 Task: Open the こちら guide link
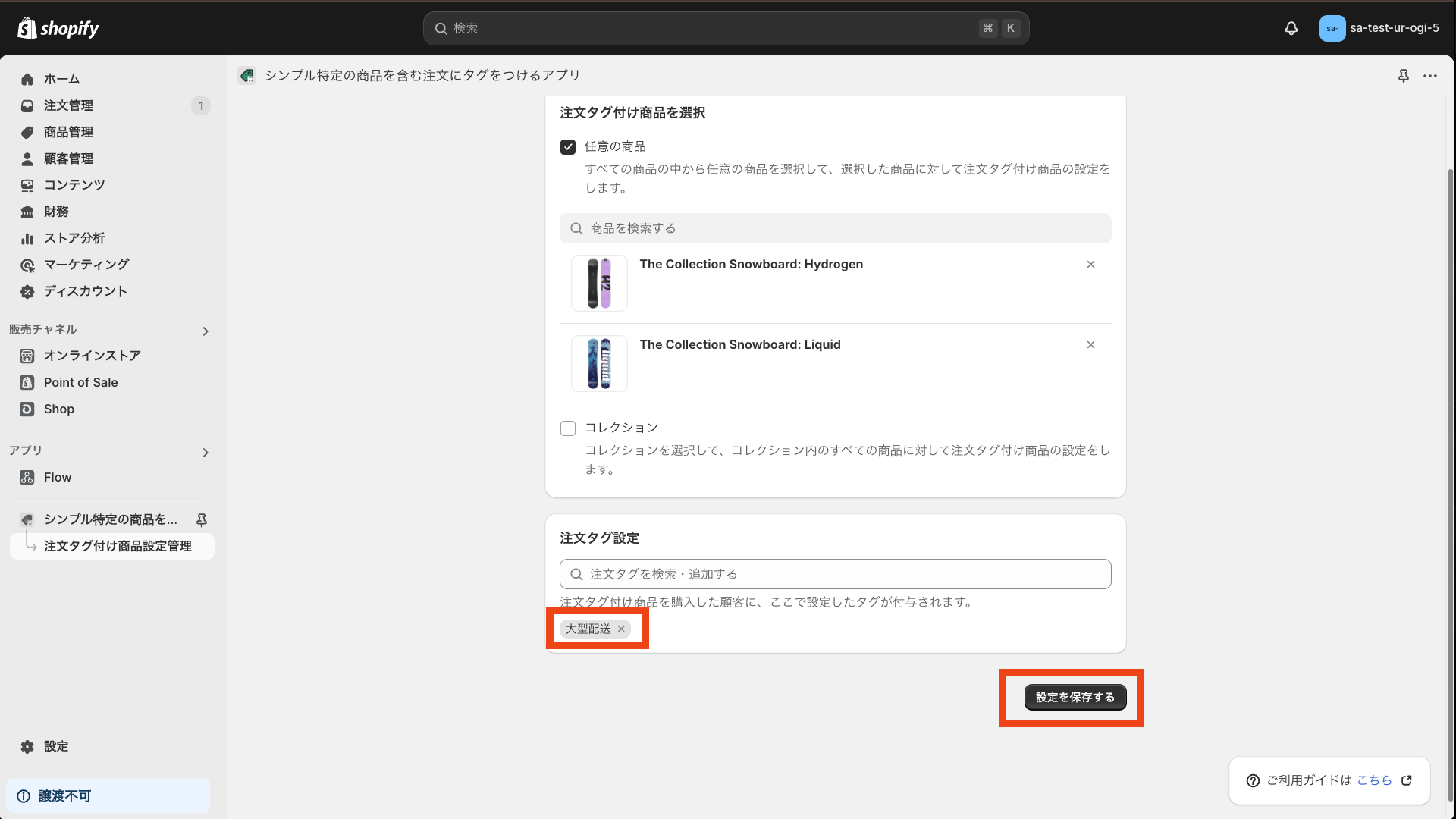click(1374, 780)
